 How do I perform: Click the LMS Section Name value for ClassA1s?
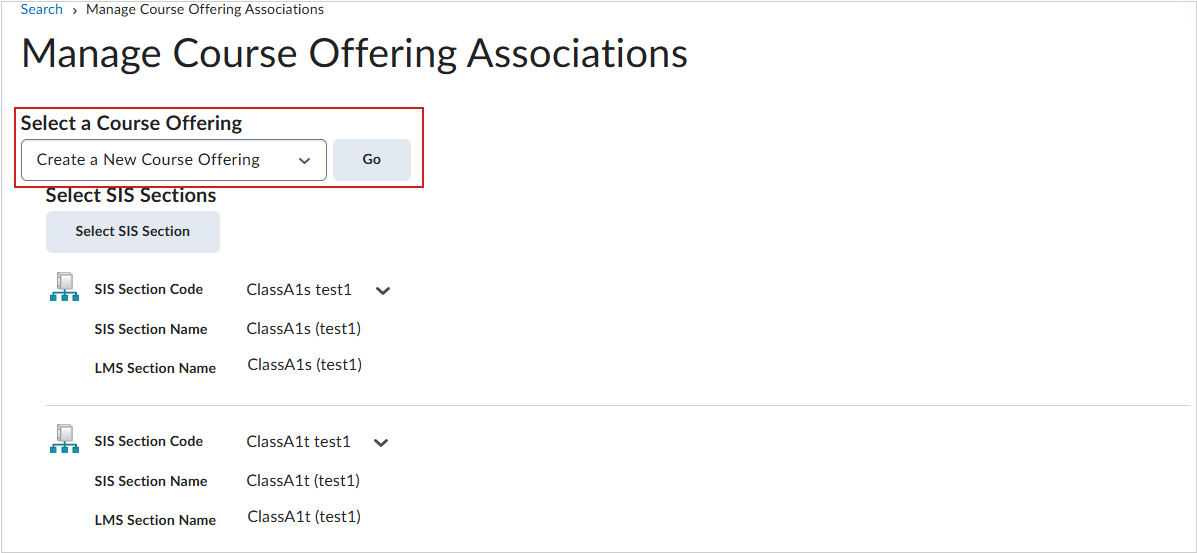click(304, 365)
